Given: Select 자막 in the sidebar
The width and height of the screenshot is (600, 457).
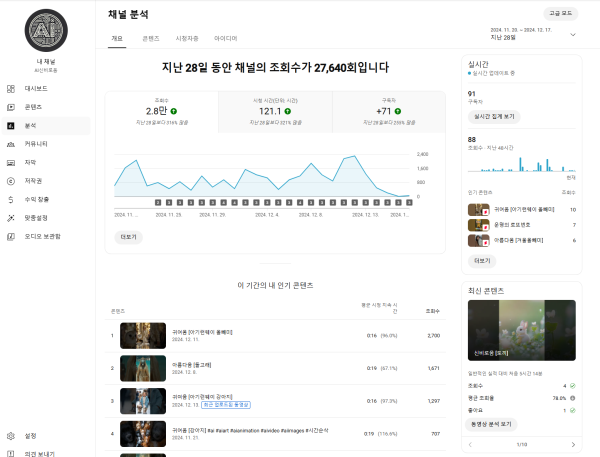Looking at the screenshot, I should [30, 162].
